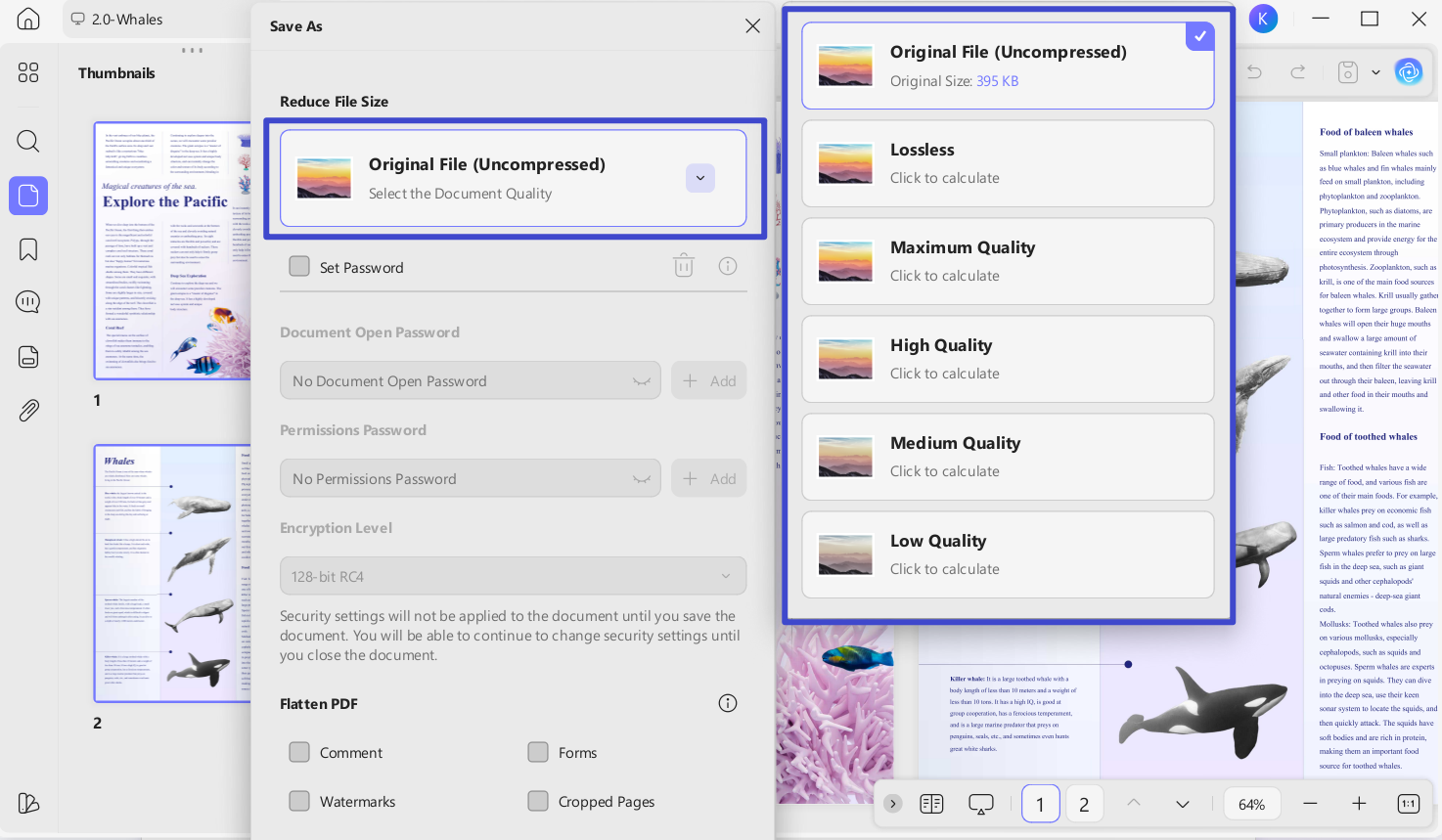Close the Save As dialog

coord(752,26)
